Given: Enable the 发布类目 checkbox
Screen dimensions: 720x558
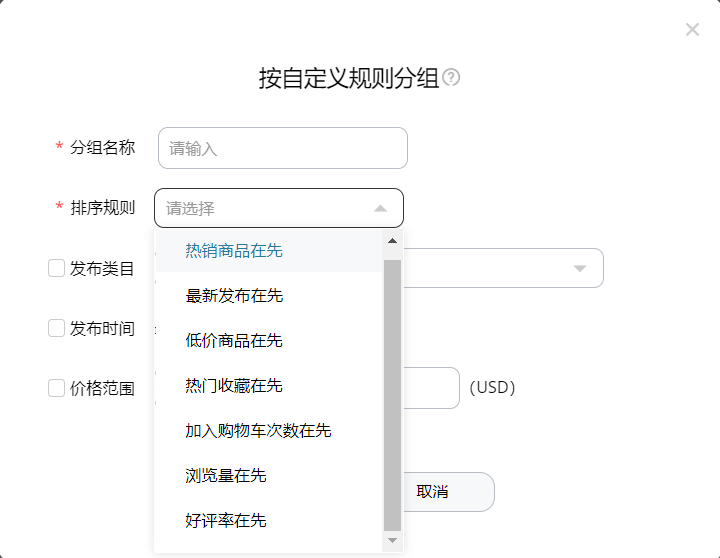Looking at the screenshot, I should pyautogui.click(x=56, y=268).
